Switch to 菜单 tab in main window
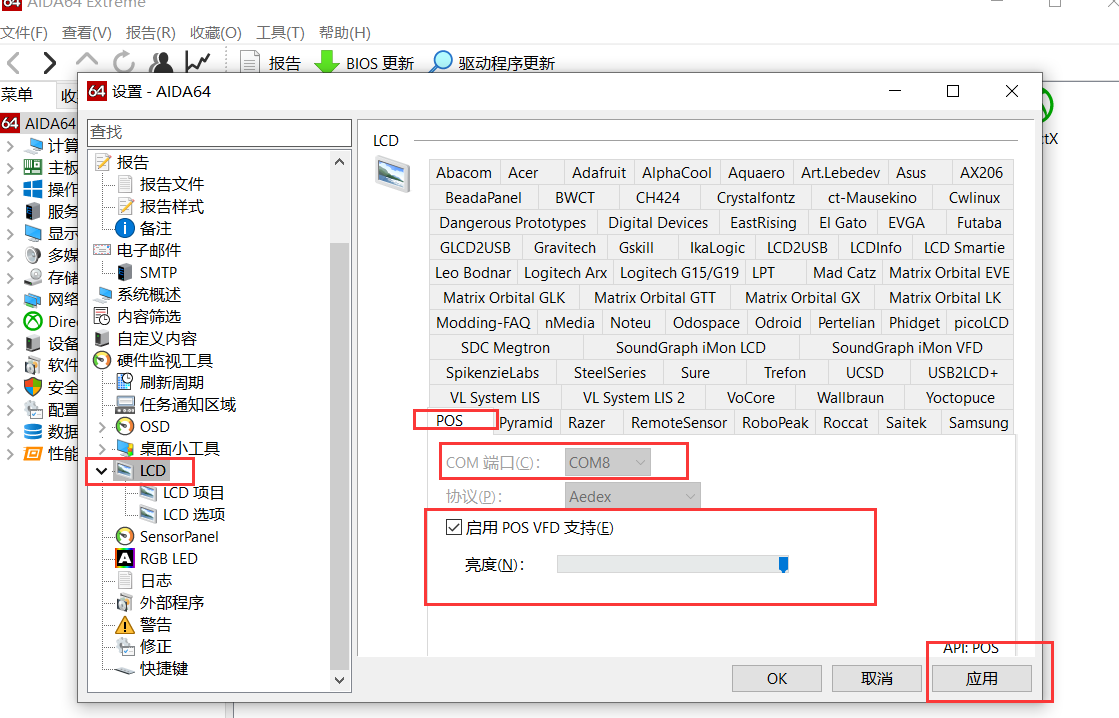Viewport: 1119px width, 718px height. (17, 94)
